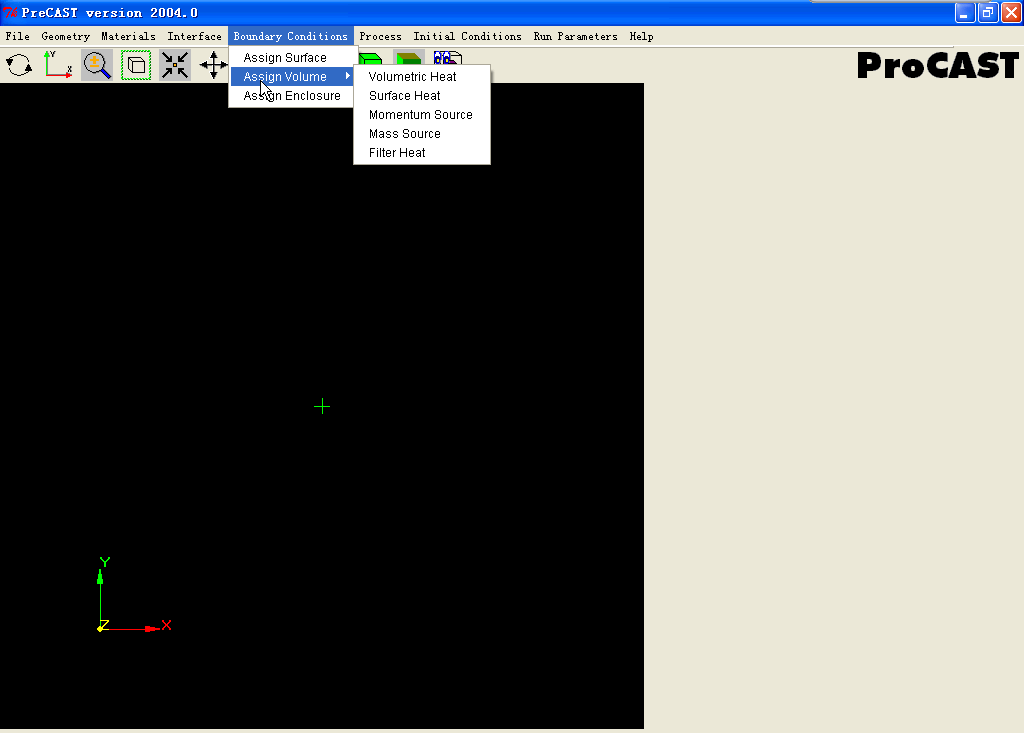Click the olive-topped green block toolbar icon
Viewport: 1024px width, 733px height.
[409, 59]
